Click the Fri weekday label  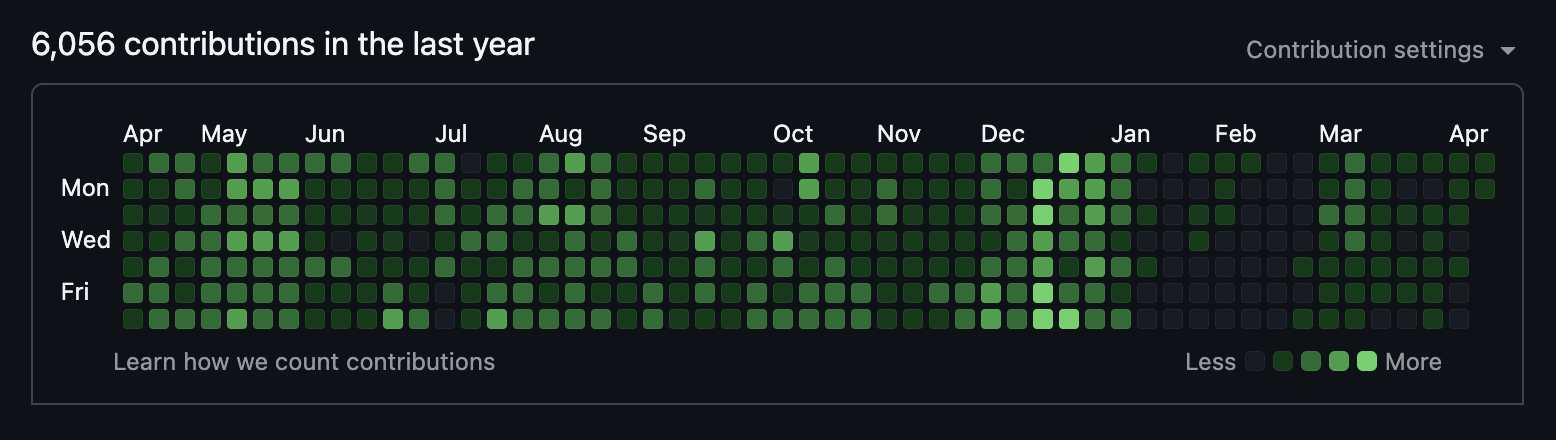(76, 292)
